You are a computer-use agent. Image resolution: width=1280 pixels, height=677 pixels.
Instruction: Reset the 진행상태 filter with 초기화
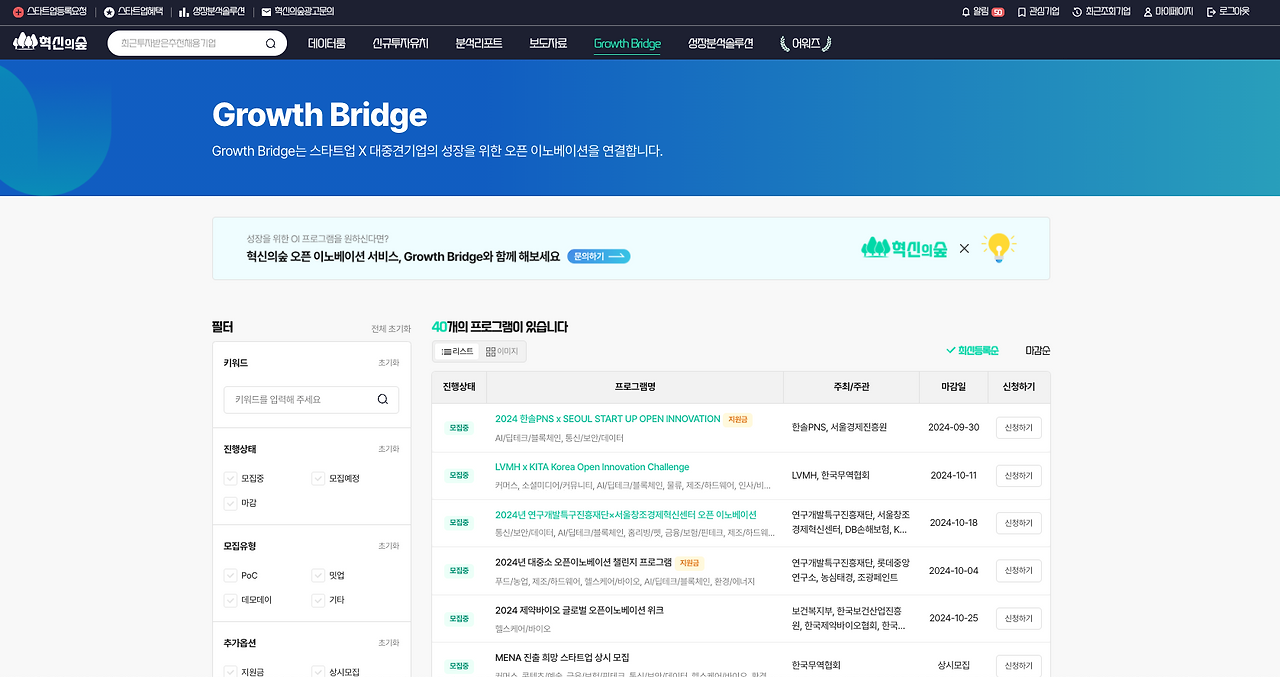[388, 449]
